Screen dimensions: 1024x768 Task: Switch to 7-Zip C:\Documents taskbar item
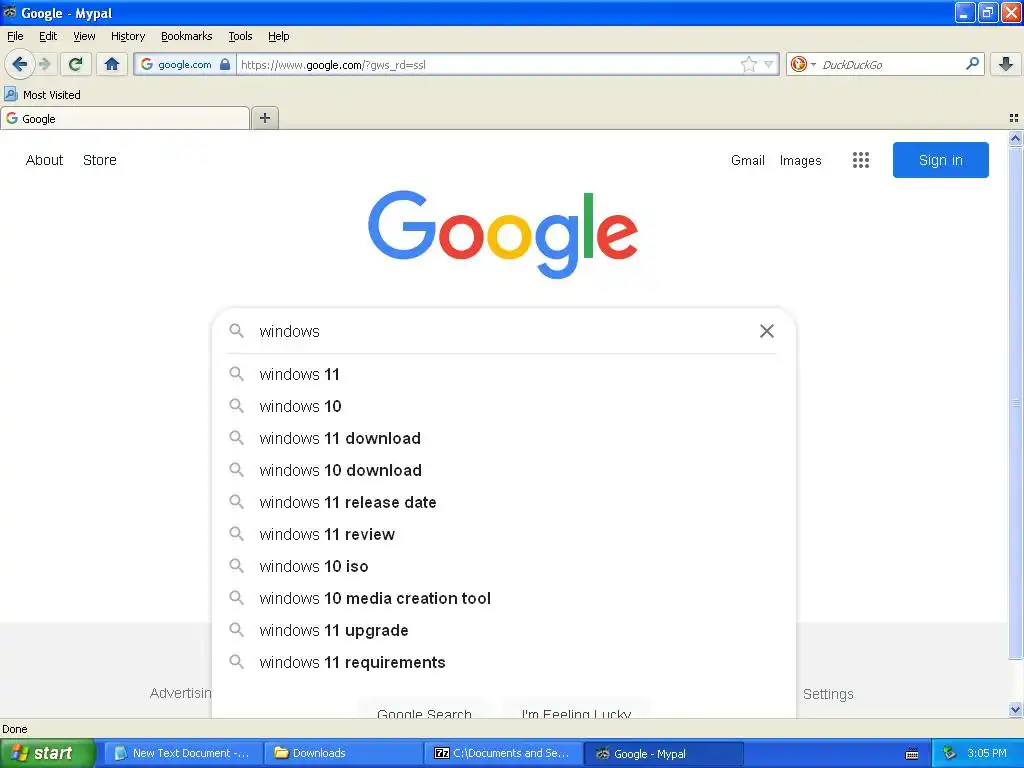[x=503, y=753]
